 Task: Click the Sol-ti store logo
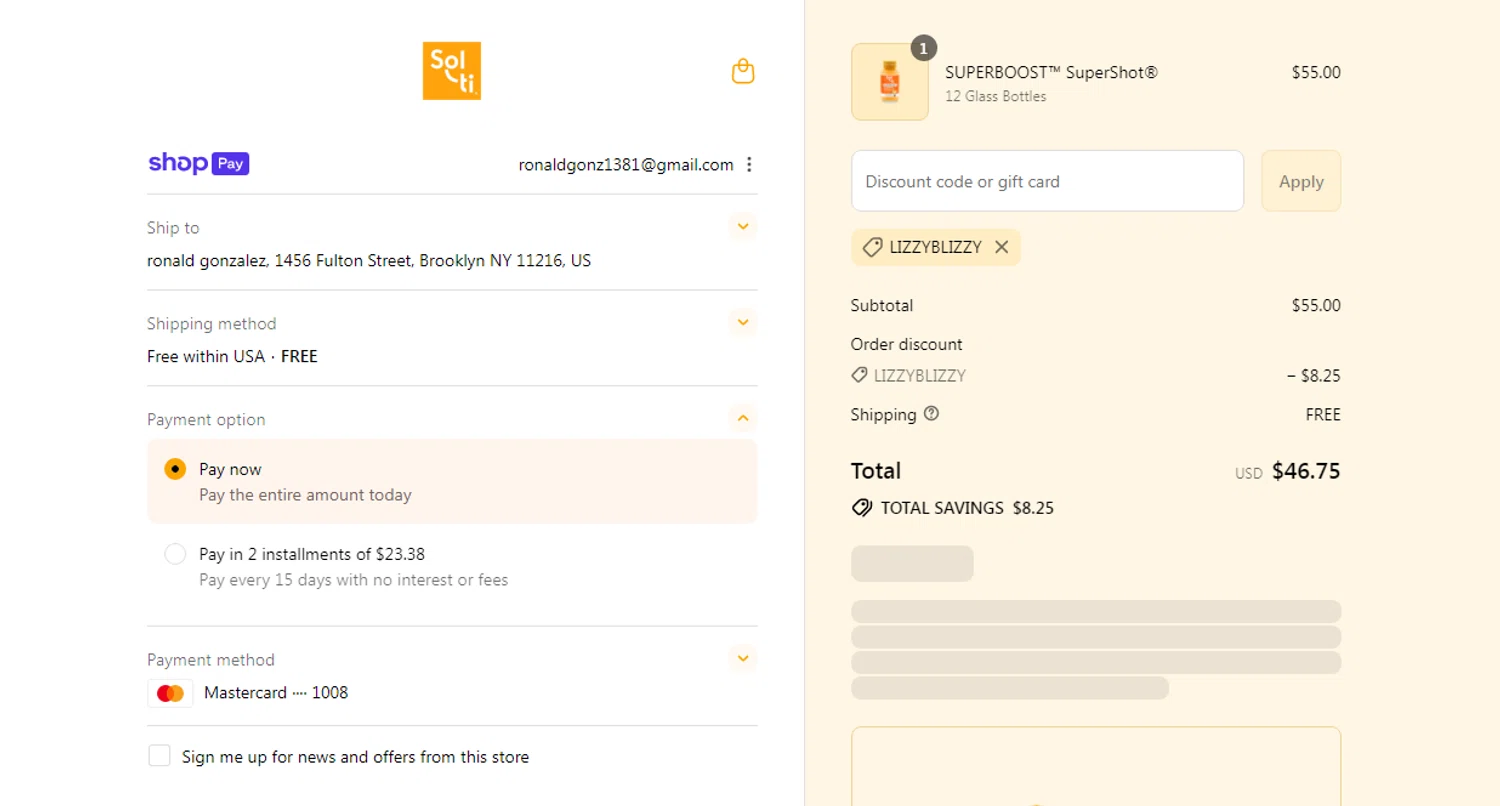pos(452,71)
